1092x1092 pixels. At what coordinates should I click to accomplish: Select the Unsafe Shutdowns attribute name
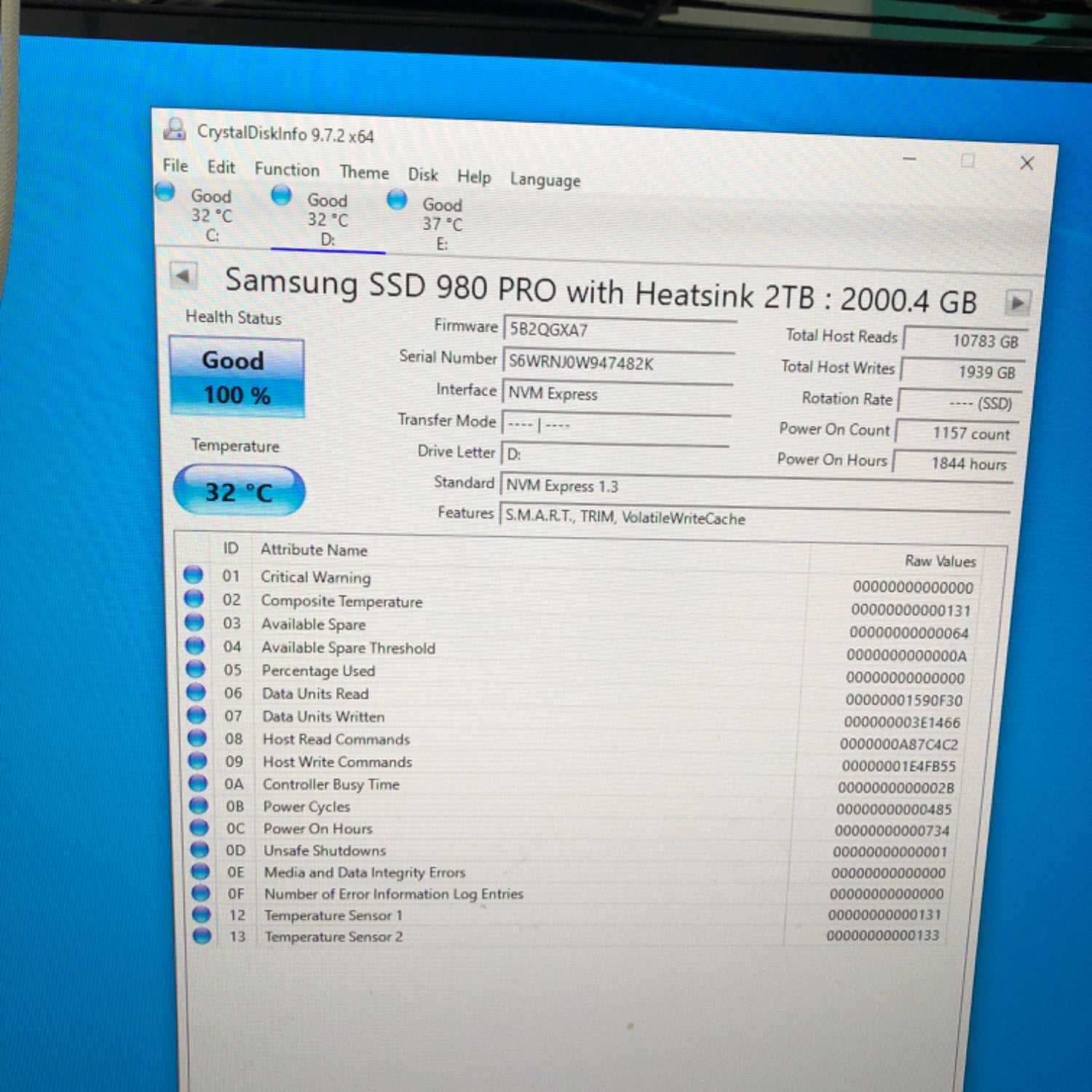(325, 850)
